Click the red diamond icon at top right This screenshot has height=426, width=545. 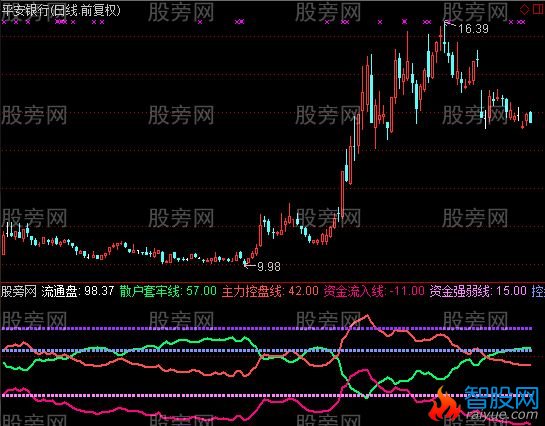(524, 9)
